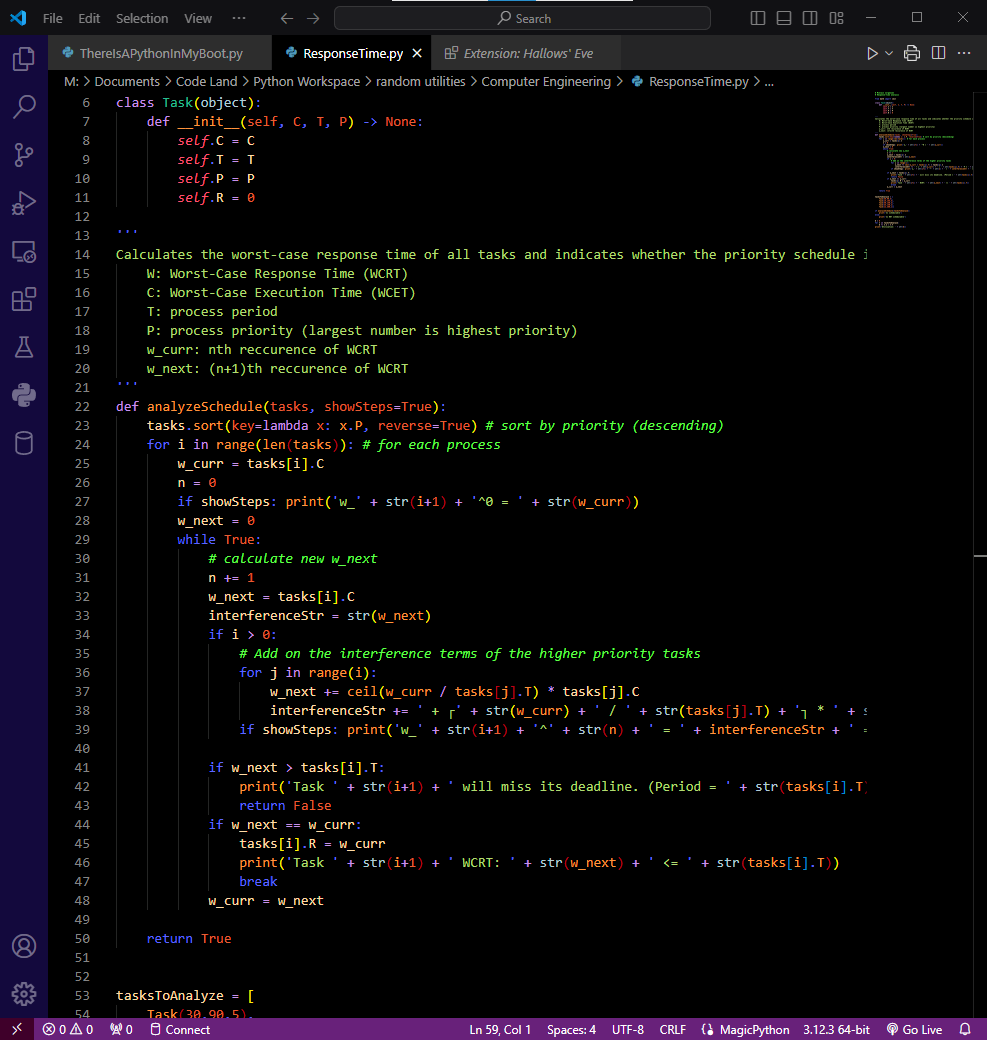Image resolution: width=987 pixels, height=1040 pixels.
Task: Open the Testing flask view
Action: pyautogui.click(x=24, y=347)
